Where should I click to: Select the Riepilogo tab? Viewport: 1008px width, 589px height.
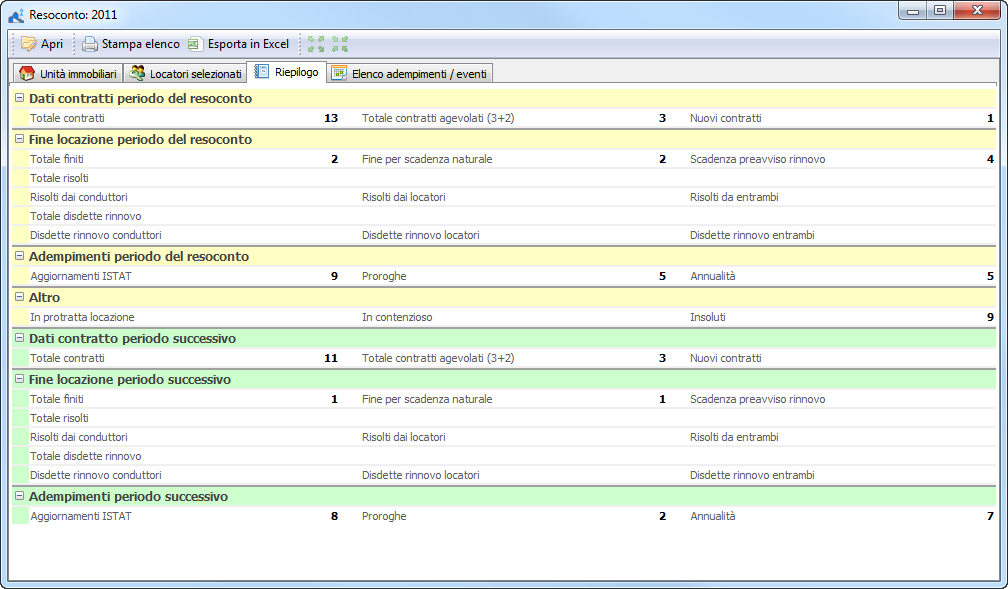pos(287,71)
